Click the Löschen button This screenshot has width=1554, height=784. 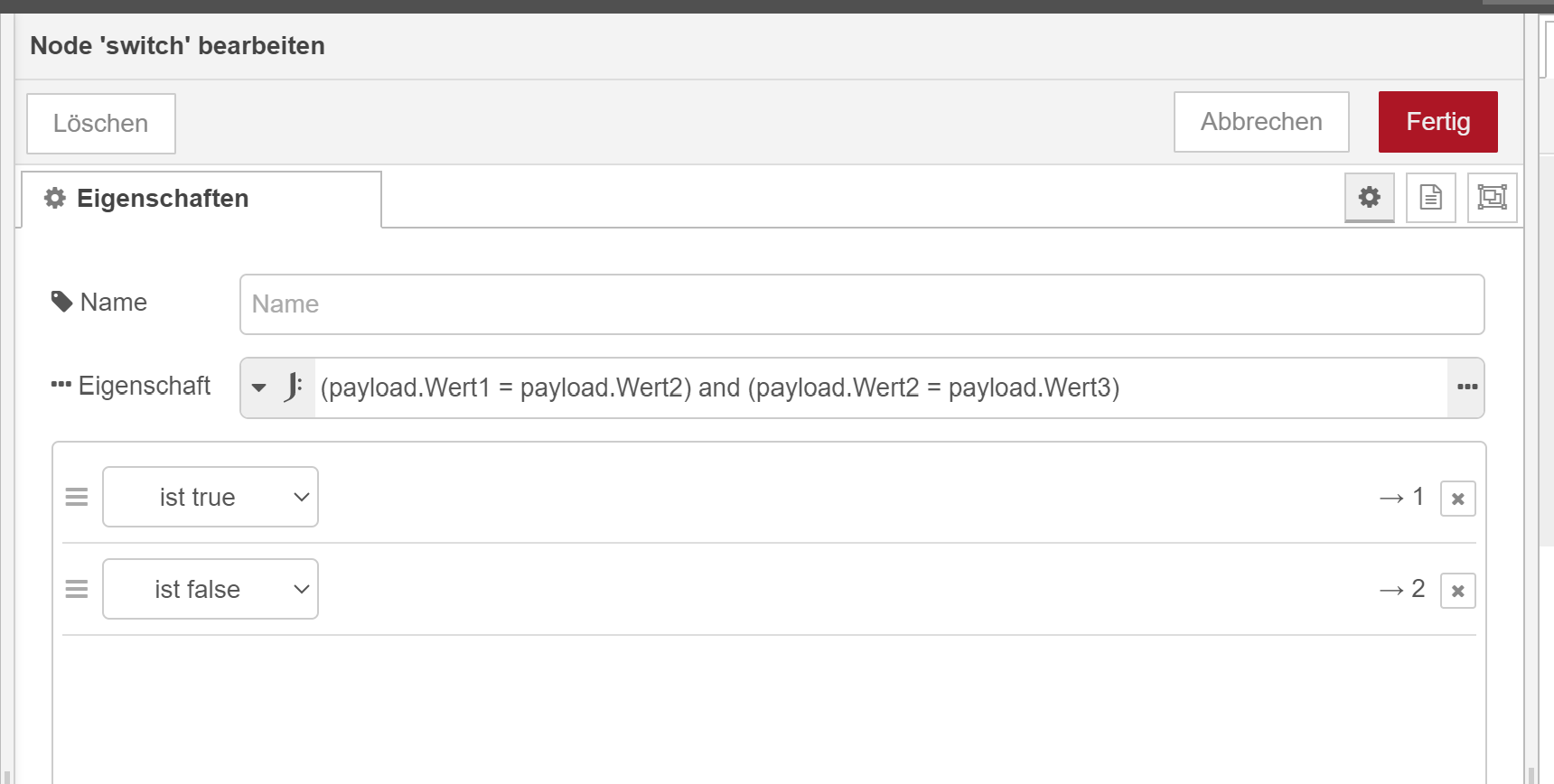pos(100,124)
